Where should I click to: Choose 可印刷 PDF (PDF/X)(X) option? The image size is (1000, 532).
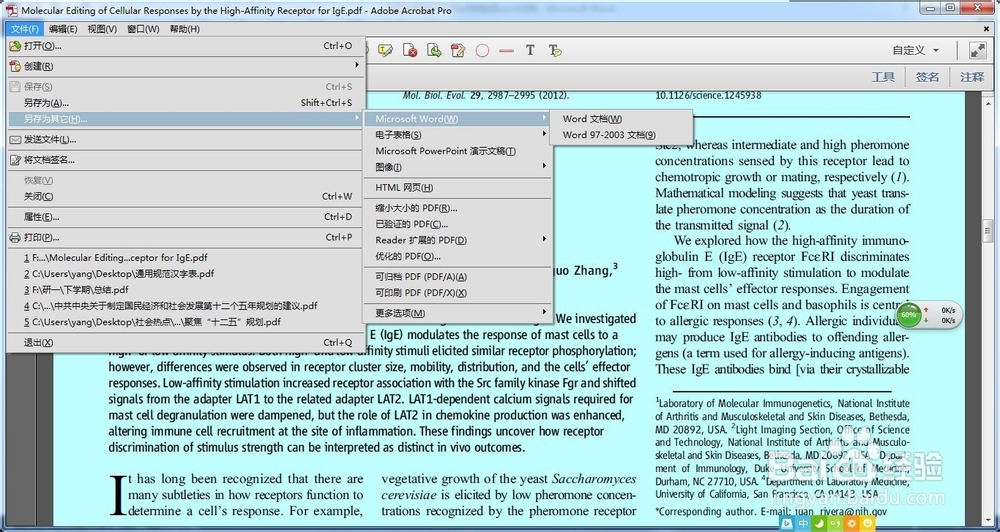[458, 292]
